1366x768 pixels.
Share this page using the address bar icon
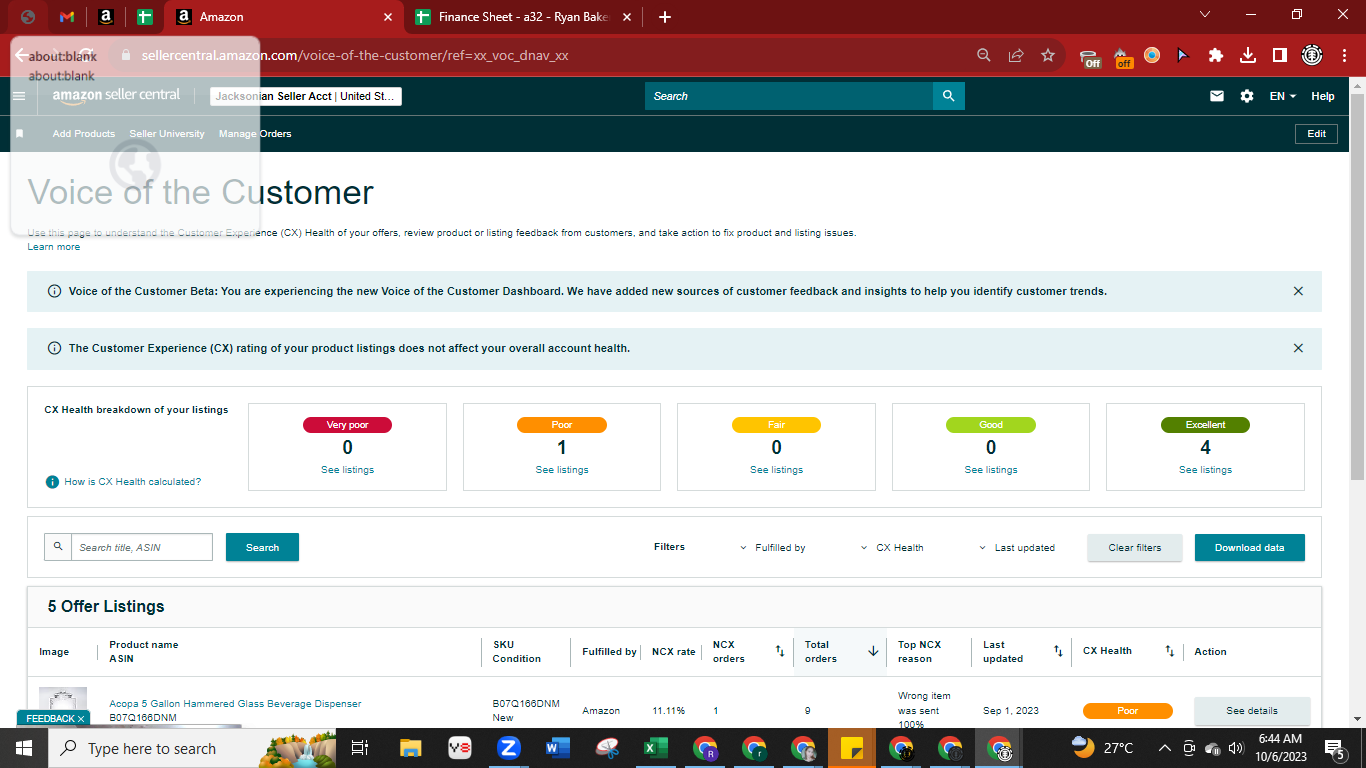(1016, 55)
